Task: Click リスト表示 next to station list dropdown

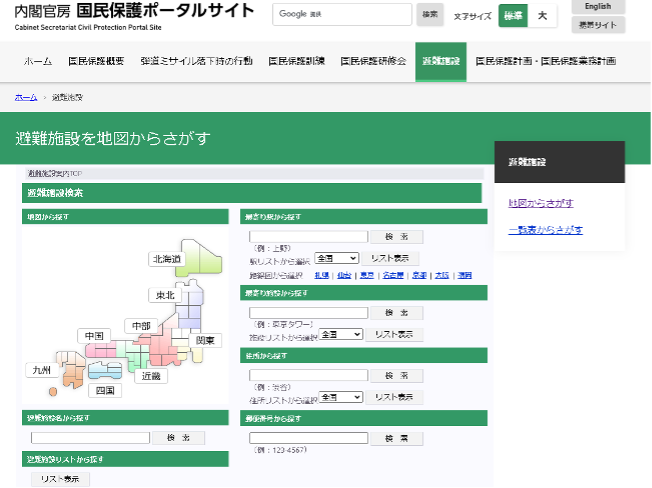Action: (x=390, y=258)
